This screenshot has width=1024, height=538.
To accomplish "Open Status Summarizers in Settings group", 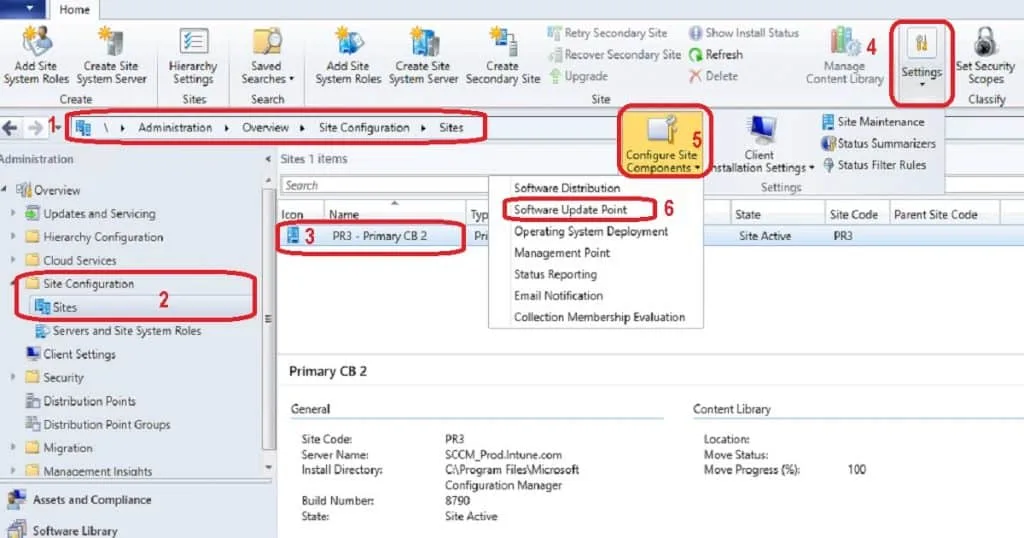I will pyautogui.click(x=878, y=143).
